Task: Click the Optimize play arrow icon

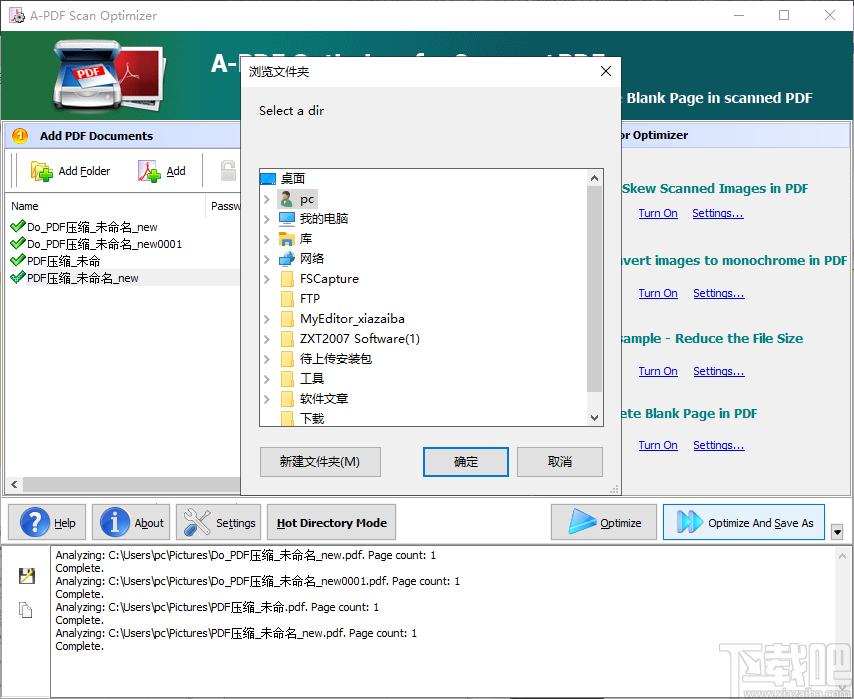Action: pos(582,521)
